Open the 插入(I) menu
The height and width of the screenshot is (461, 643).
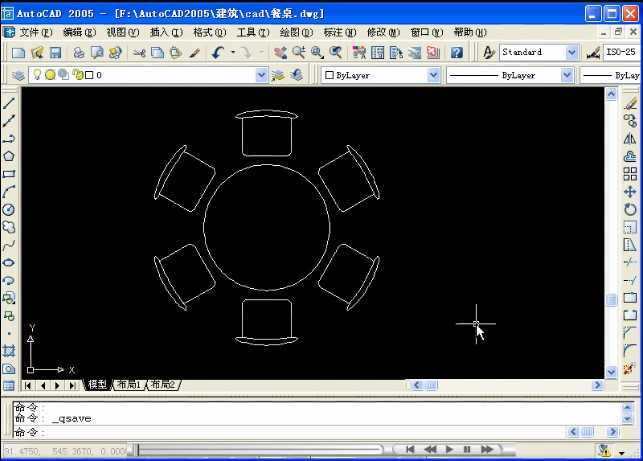point(166,32)
